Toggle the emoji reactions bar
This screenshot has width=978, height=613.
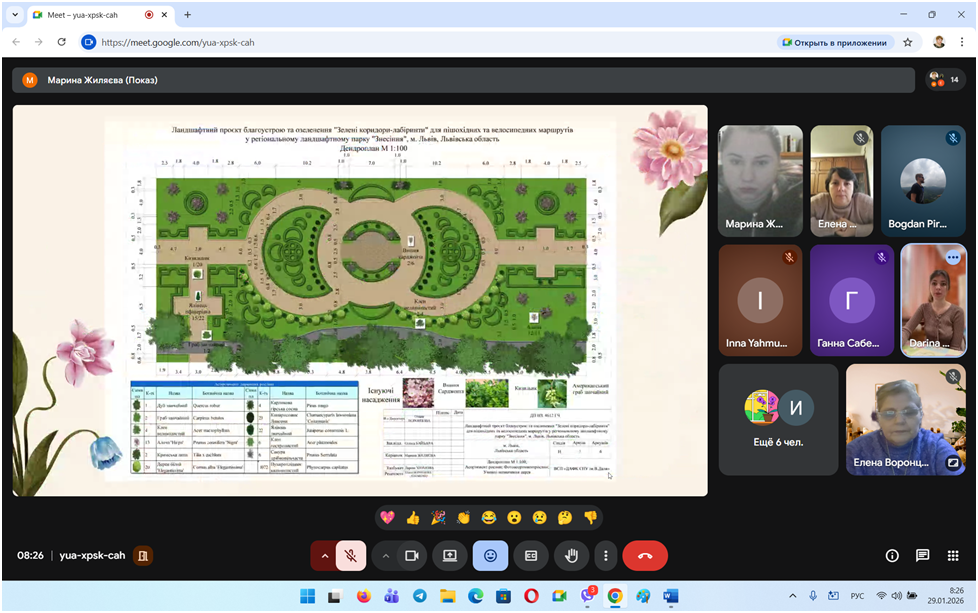pyautogui.click(x=490, y=555)
